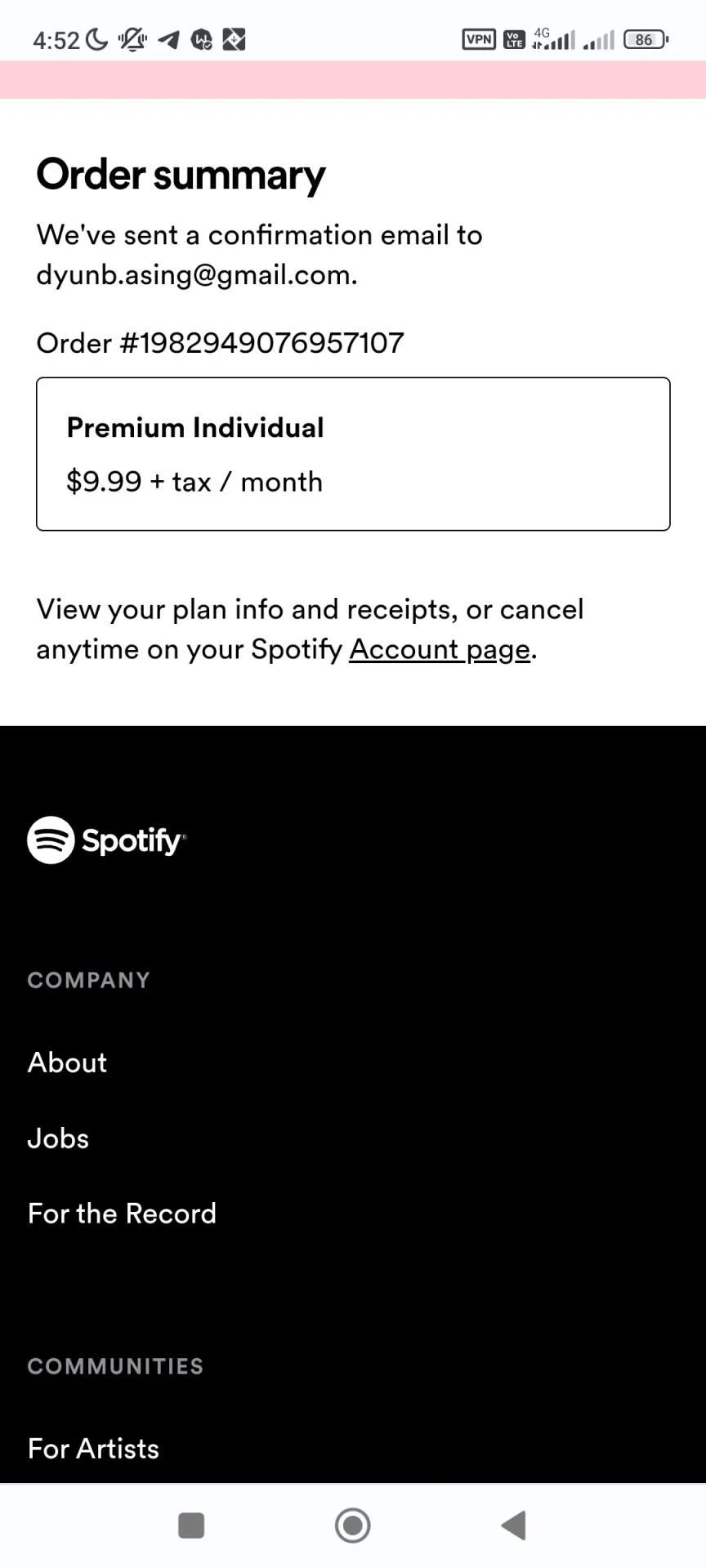
Task: Tap the COMPANY section heading
Action: (89, 980)
